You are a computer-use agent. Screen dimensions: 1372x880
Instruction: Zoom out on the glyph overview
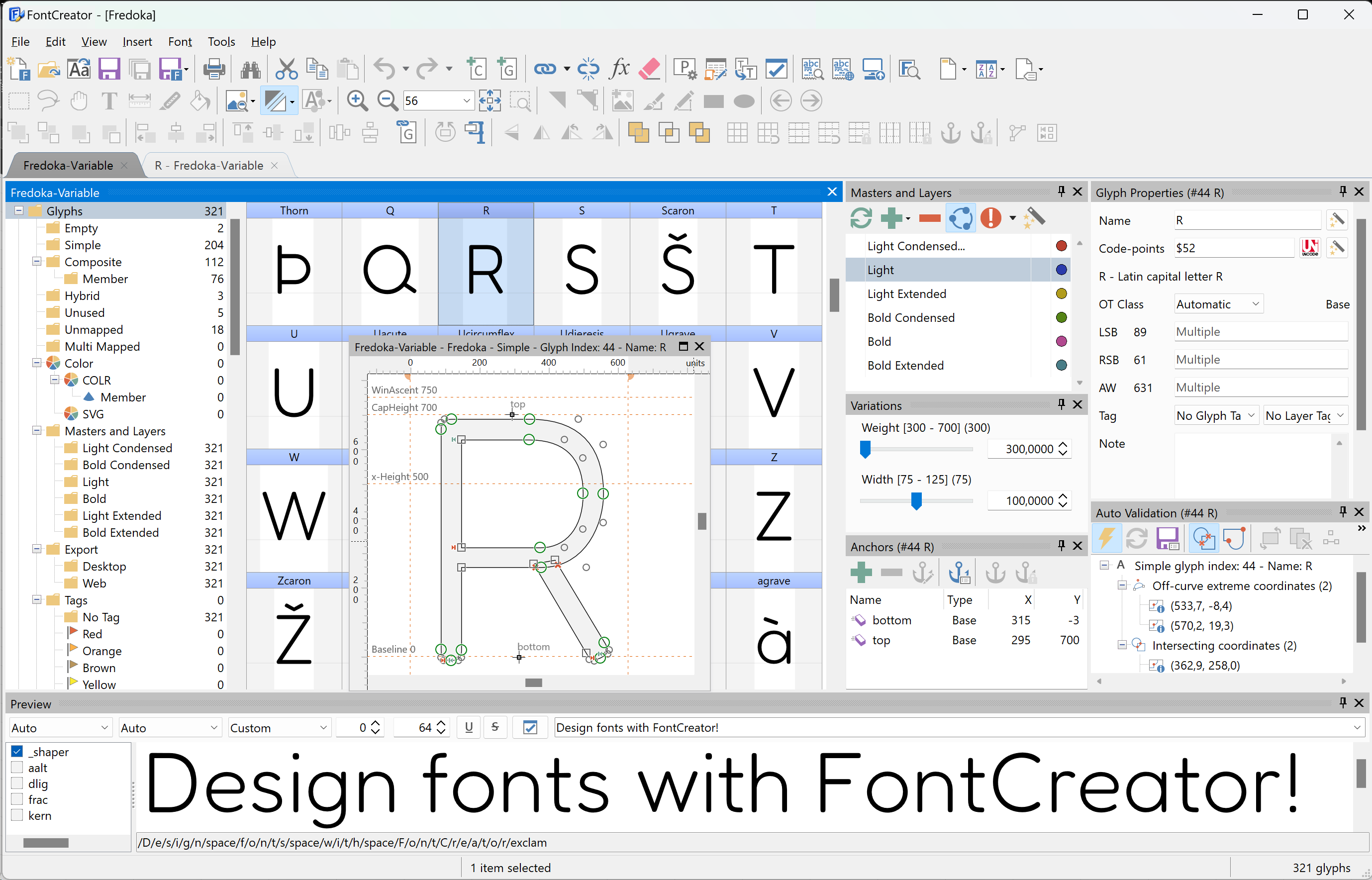coord(388,100)
